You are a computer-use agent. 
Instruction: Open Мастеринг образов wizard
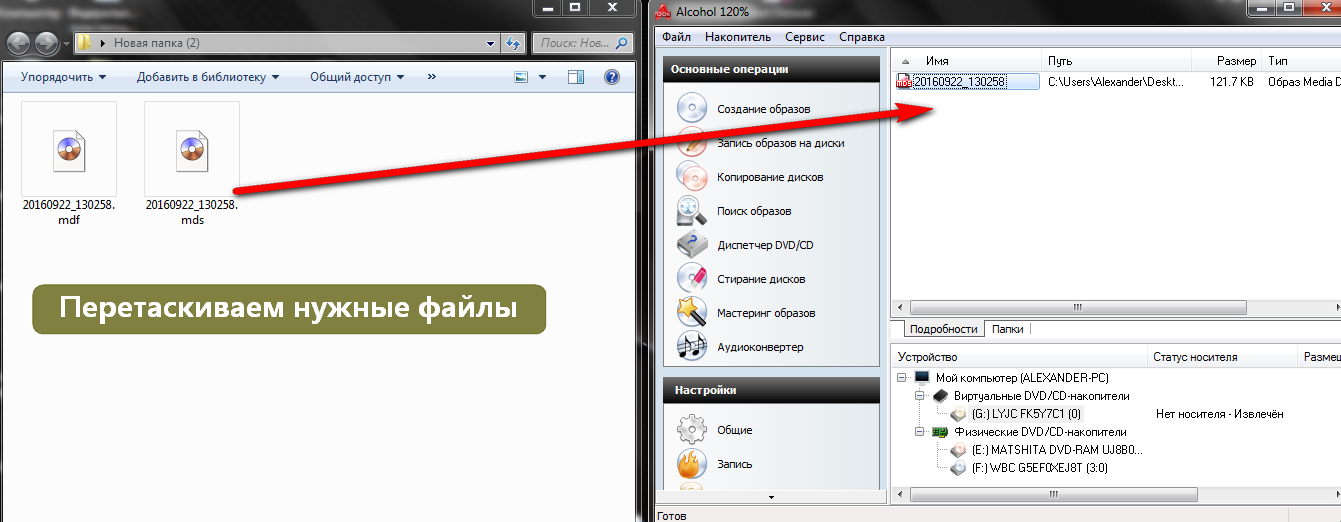[766, 313]
